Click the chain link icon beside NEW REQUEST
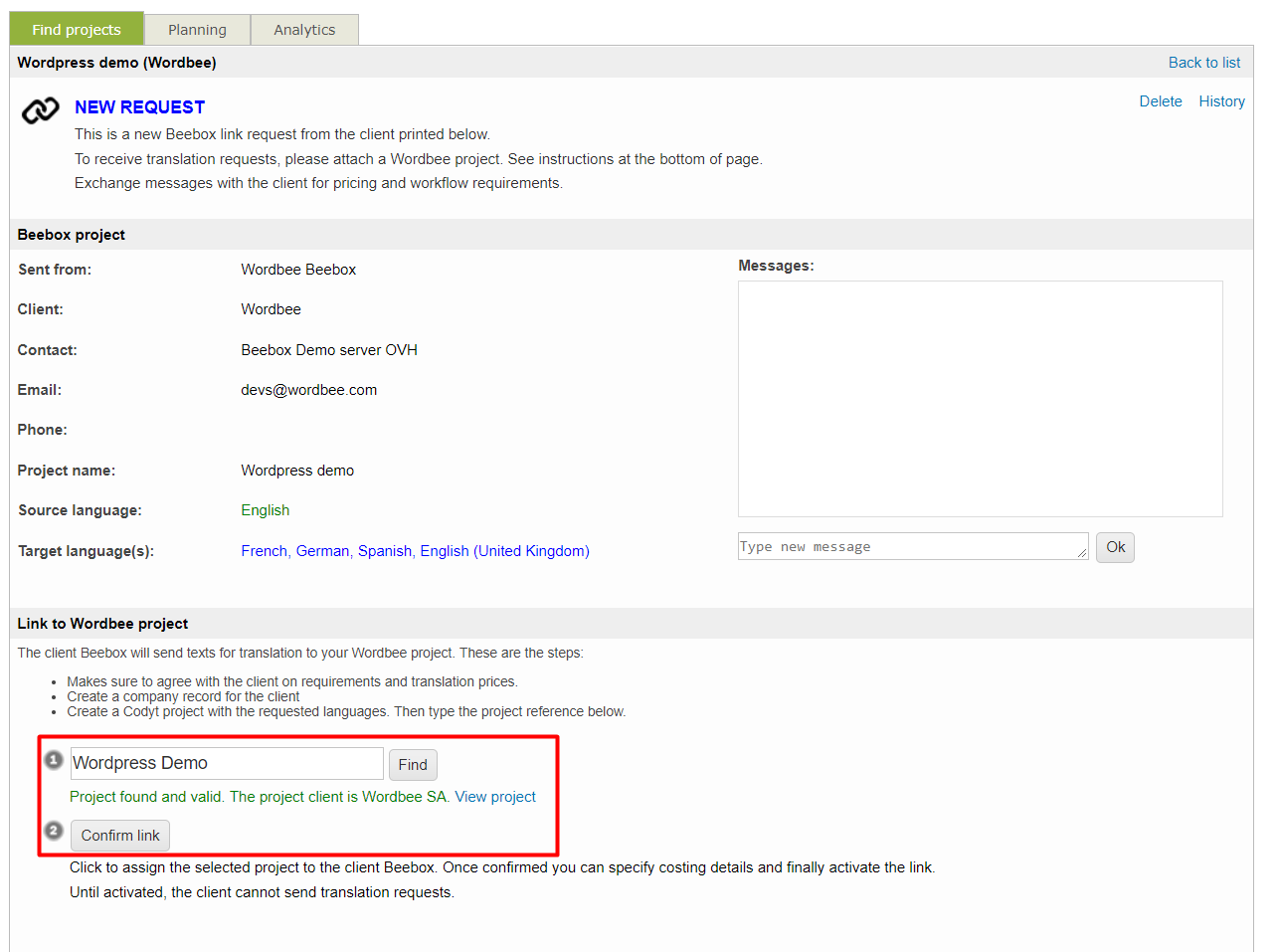 tap(40, 110)
